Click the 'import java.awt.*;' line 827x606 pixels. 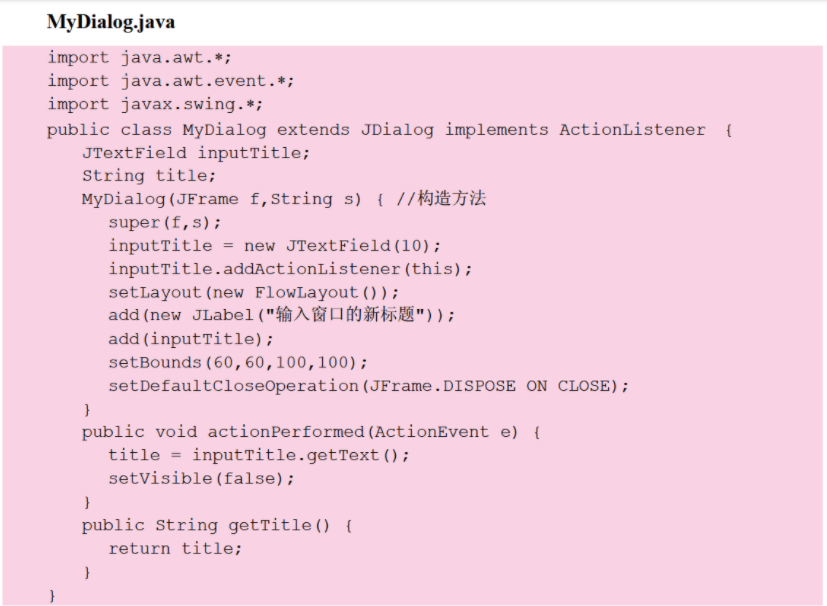point(139,58)
